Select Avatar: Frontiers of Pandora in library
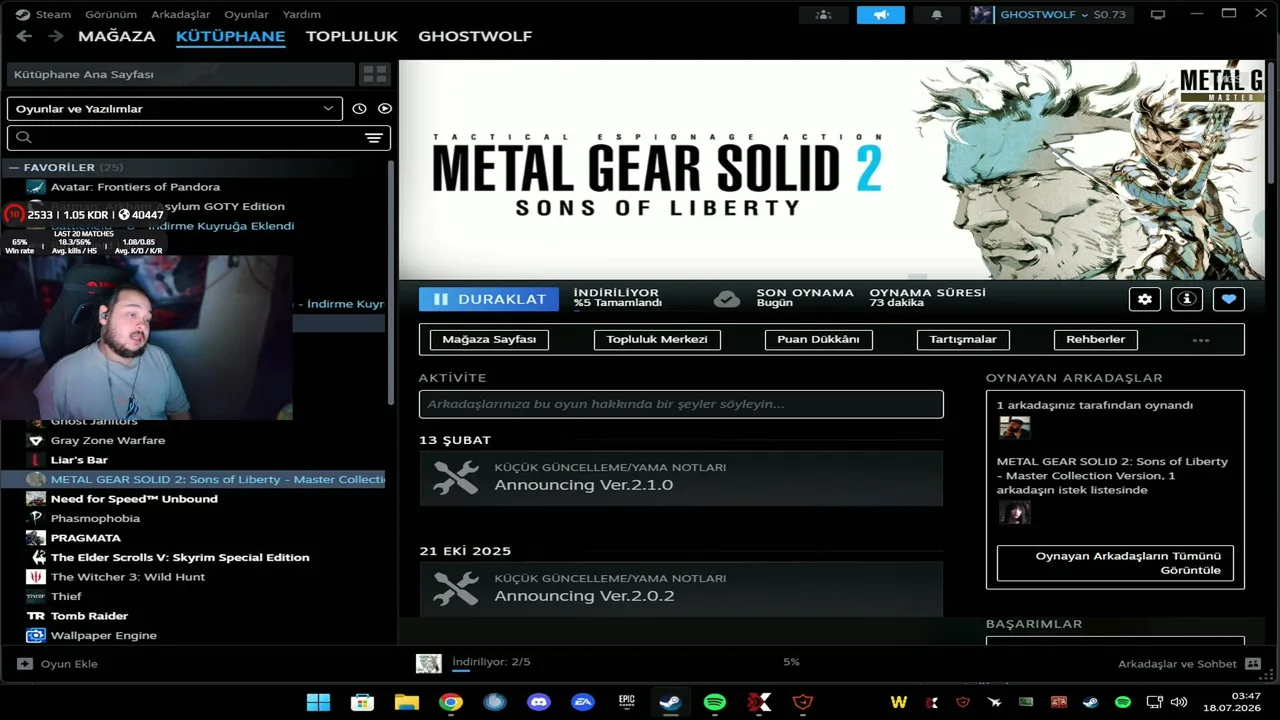The height and width of the screenshot is (720, 1280). point(135,187)
